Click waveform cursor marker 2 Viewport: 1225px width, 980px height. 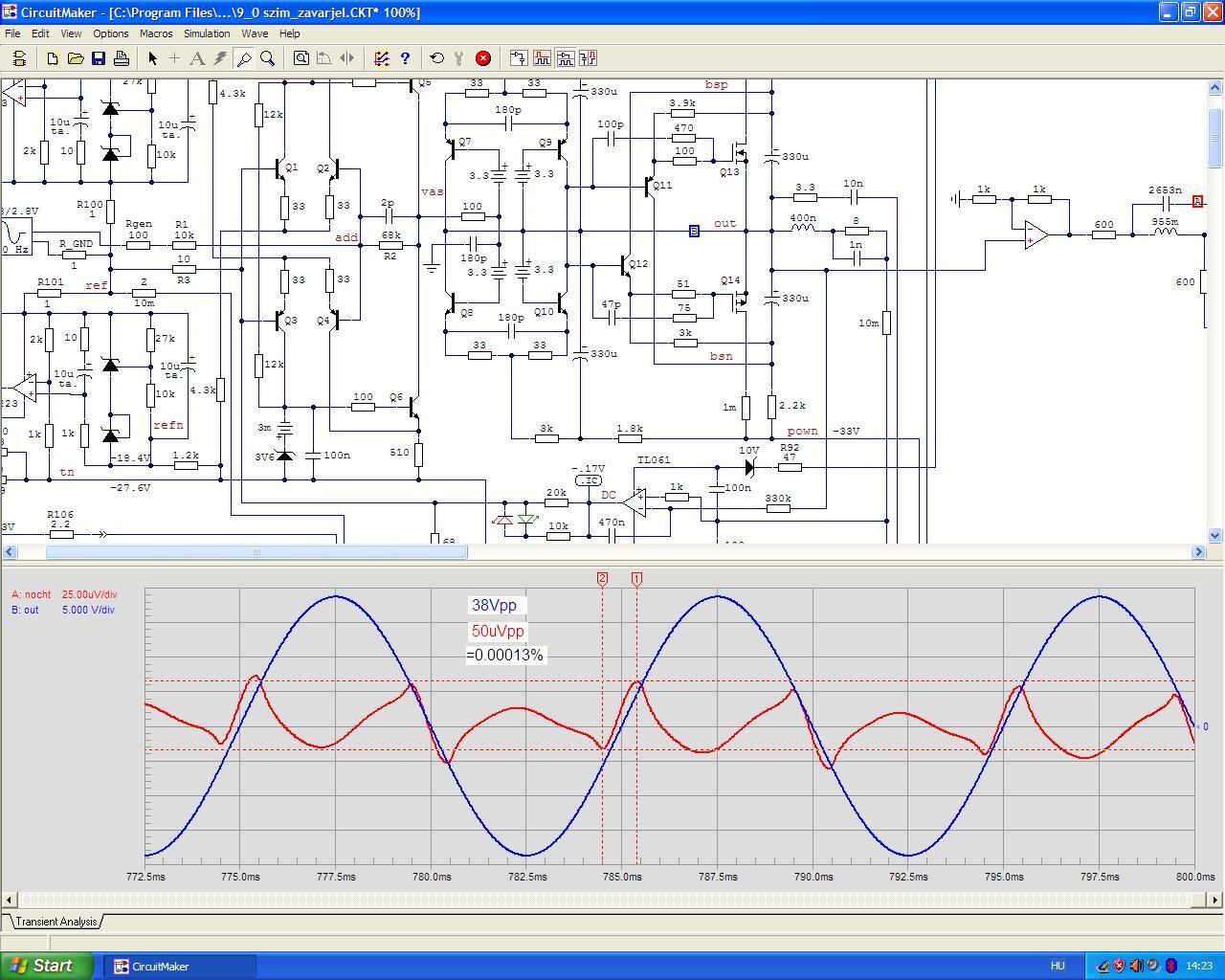tap(603, 579)
